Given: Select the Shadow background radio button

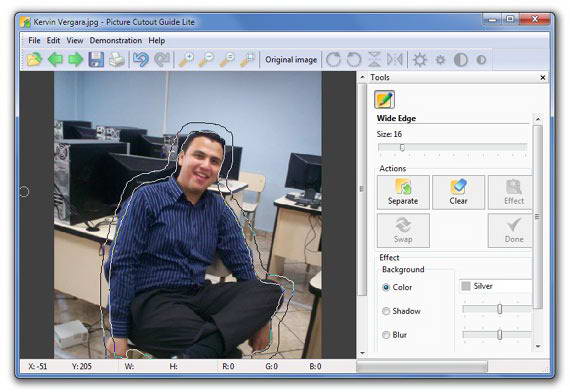Looking at the screenshot, I should 386,311.
